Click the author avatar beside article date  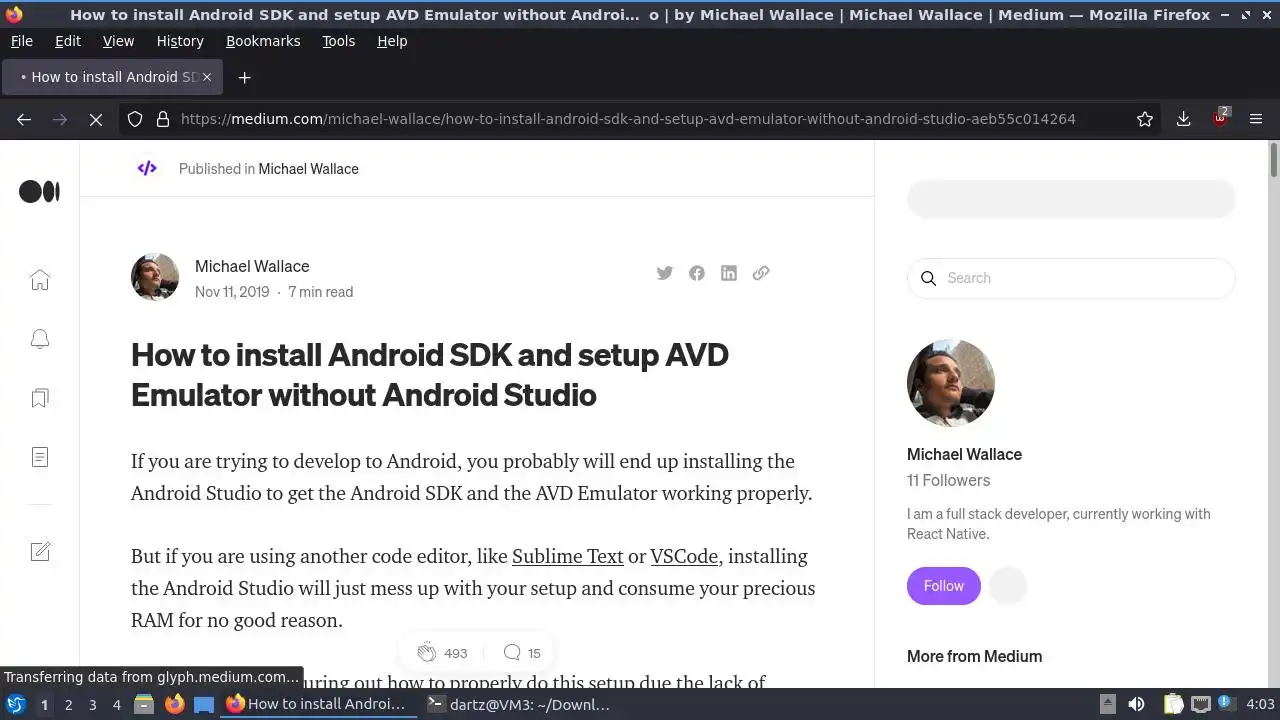(x=155, y=277)
